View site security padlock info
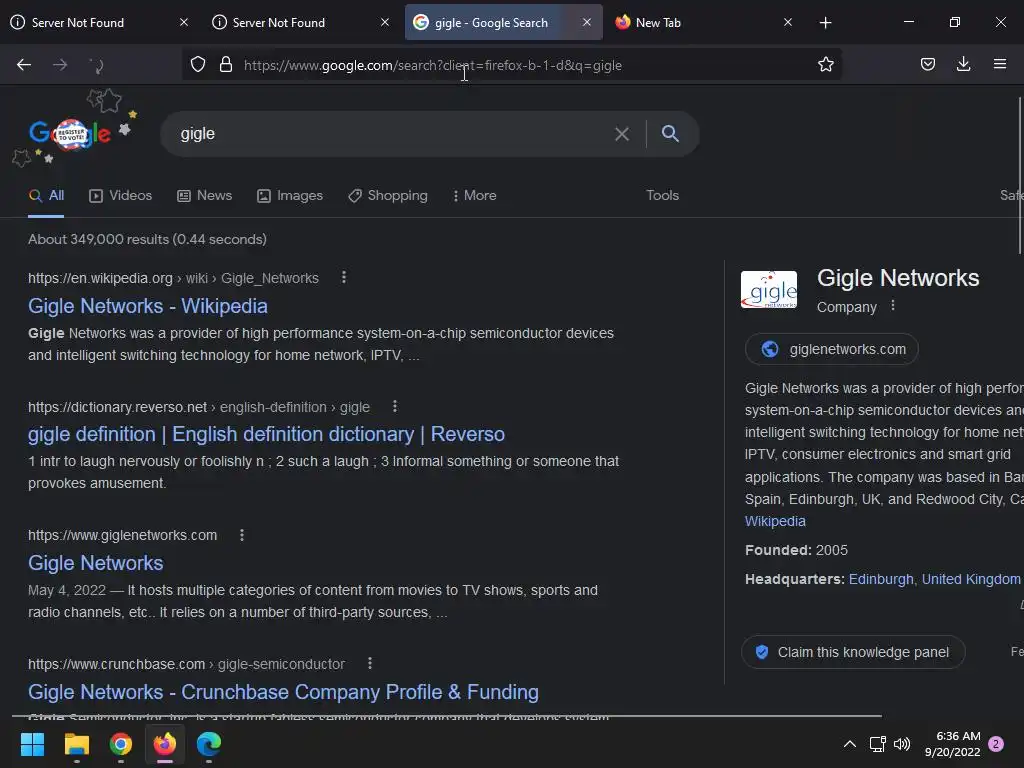The image size is (1024, 768). point(226,65)
